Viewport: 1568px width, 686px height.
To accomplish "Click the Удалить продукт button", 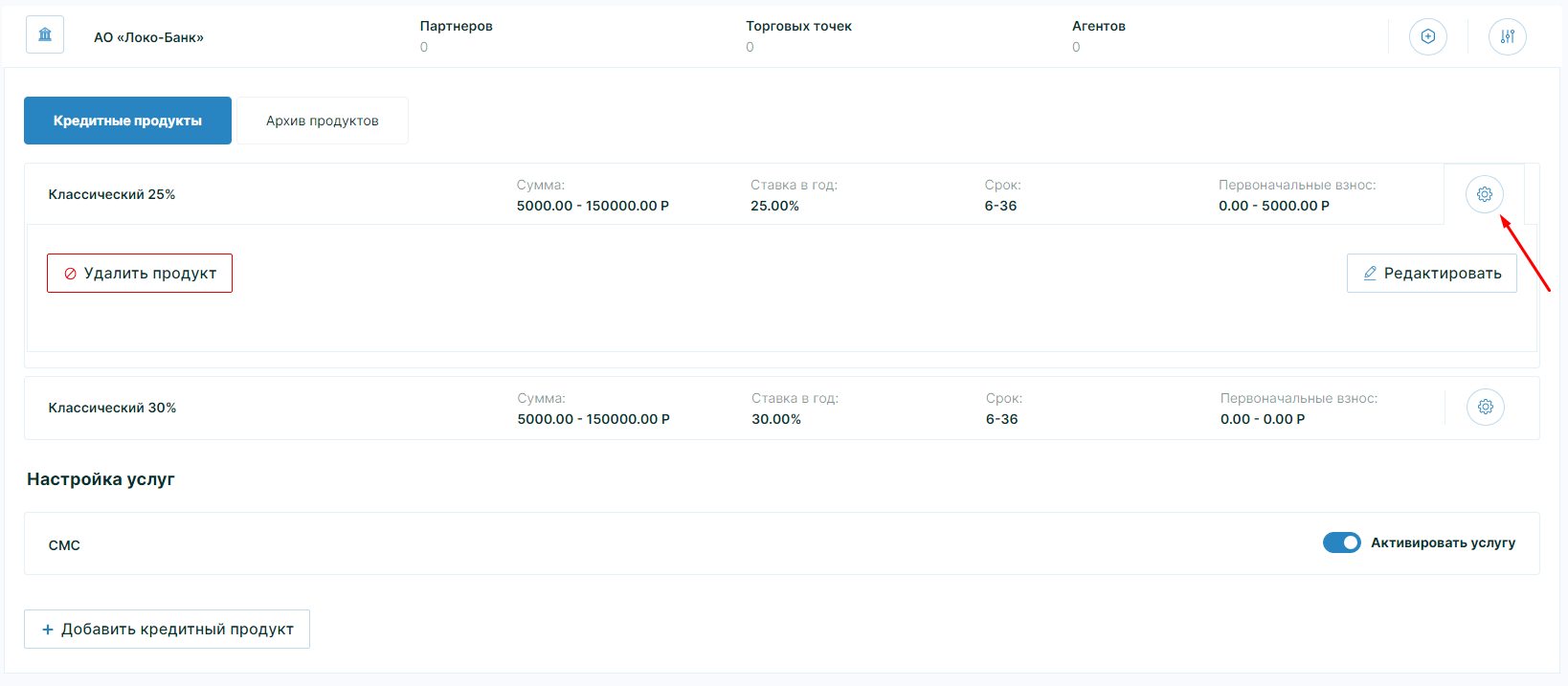I will 140,274.
